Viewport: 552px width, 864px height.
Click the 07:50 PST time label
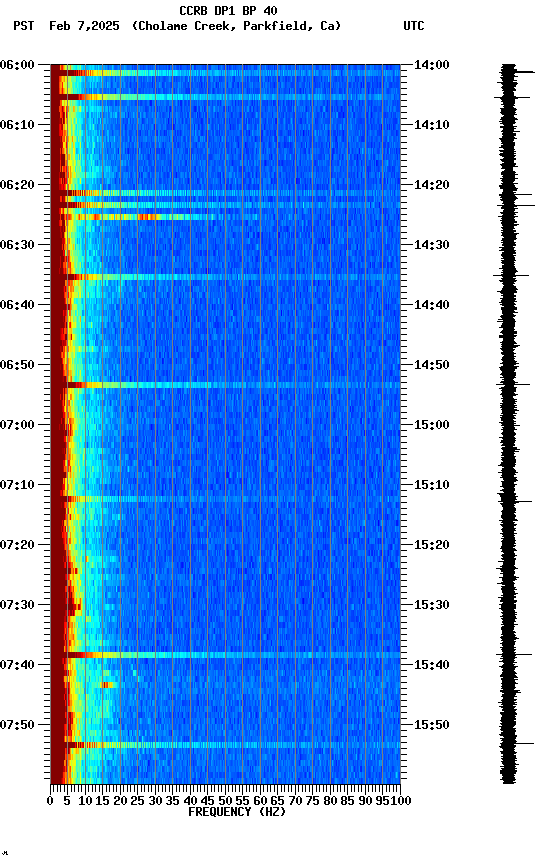point(17,725)
